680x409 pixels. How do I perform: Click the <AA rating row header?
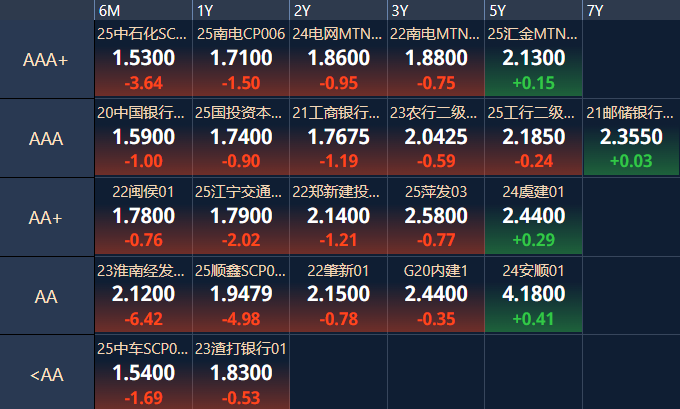coord(46,374)
